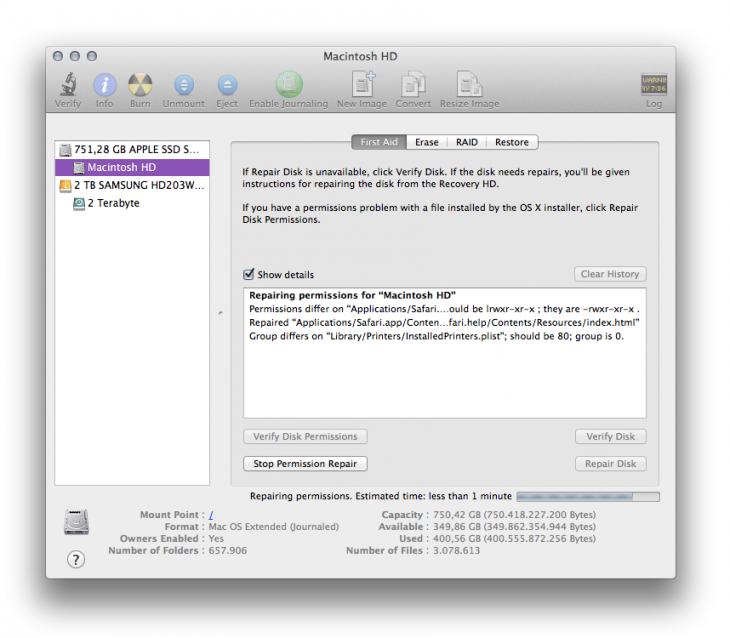Switch to the First Aid tab

(379, 142)
